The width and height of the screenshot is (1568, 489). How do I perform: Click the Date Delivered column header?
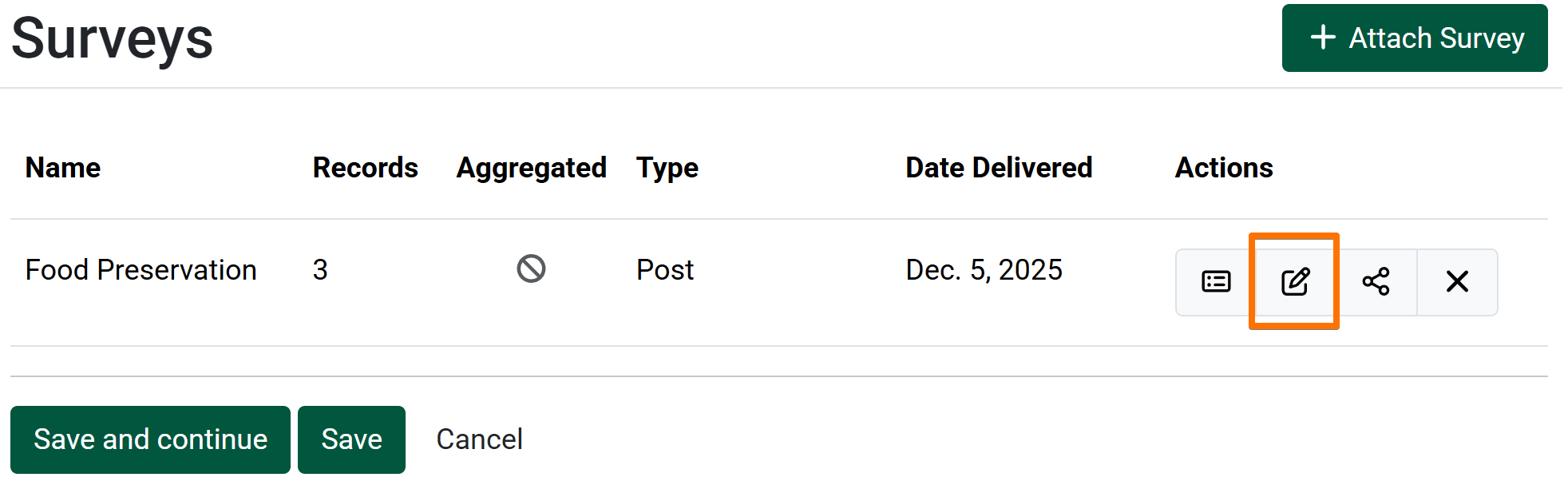coord(998,168)
